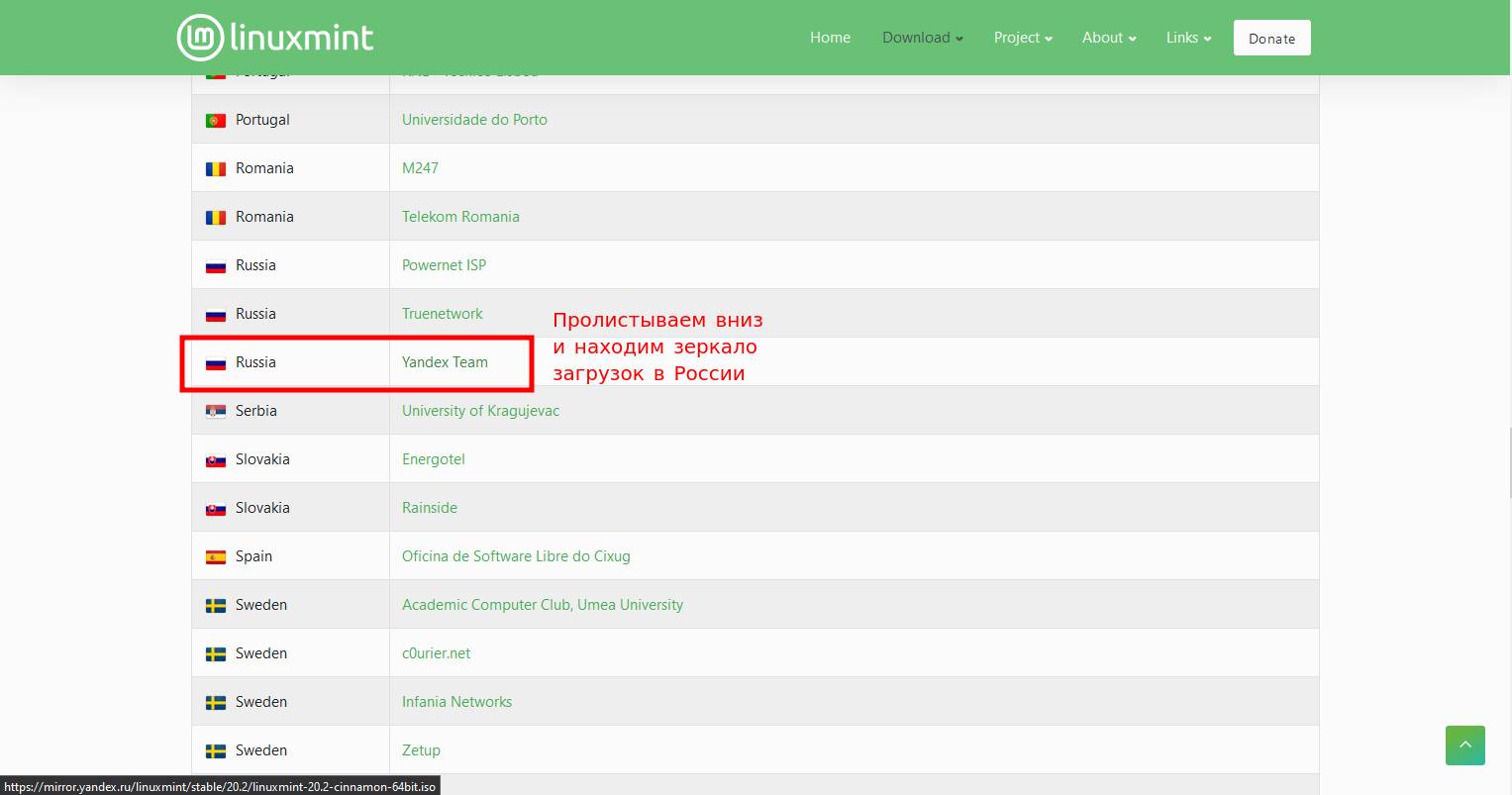The width and height of the screenshot is (1512, 795).
Task: Click the Serbia flag icon
Action: [x=215, y=411]
